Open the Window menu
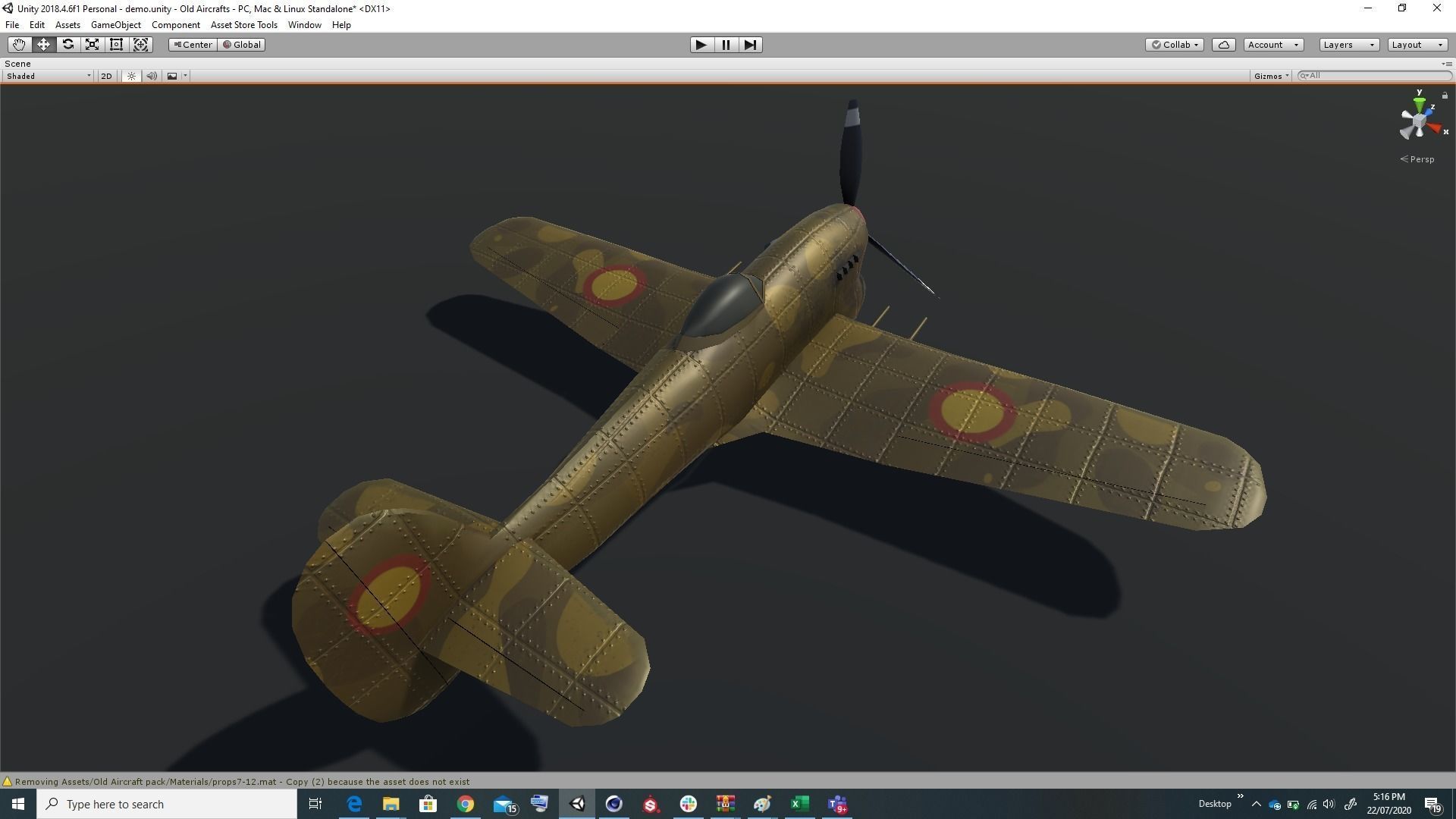 tap(305, 25)
